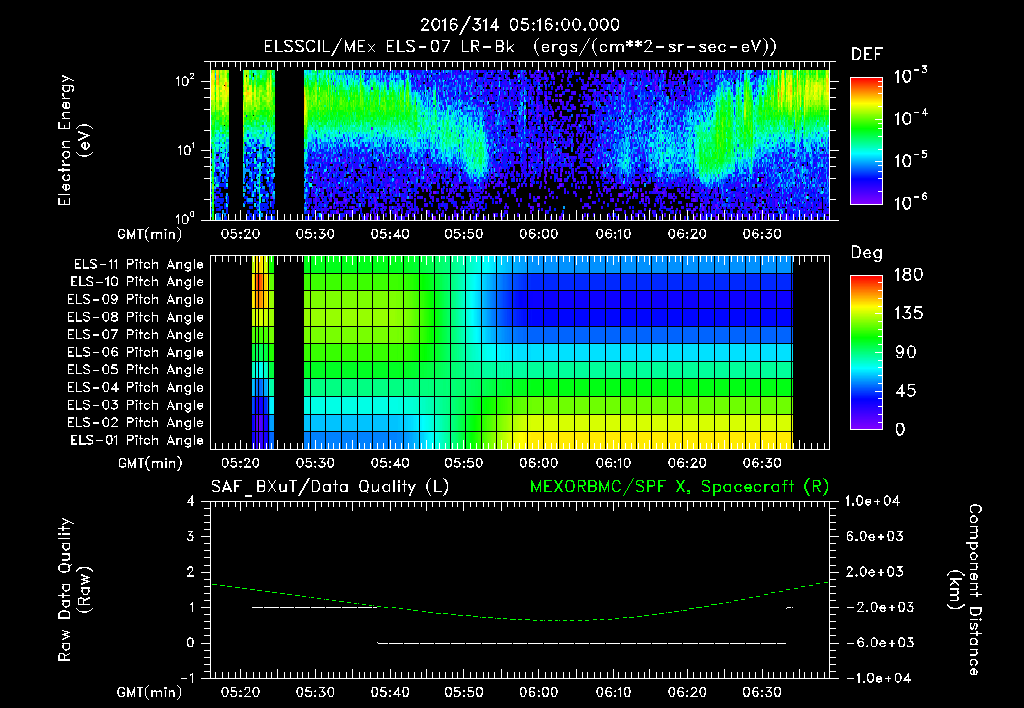Screen dimensions: 1024x708
Task: Select the ELS-10 Pitch Angle row label
Action: pyautogui.click(x=137, y=282)
